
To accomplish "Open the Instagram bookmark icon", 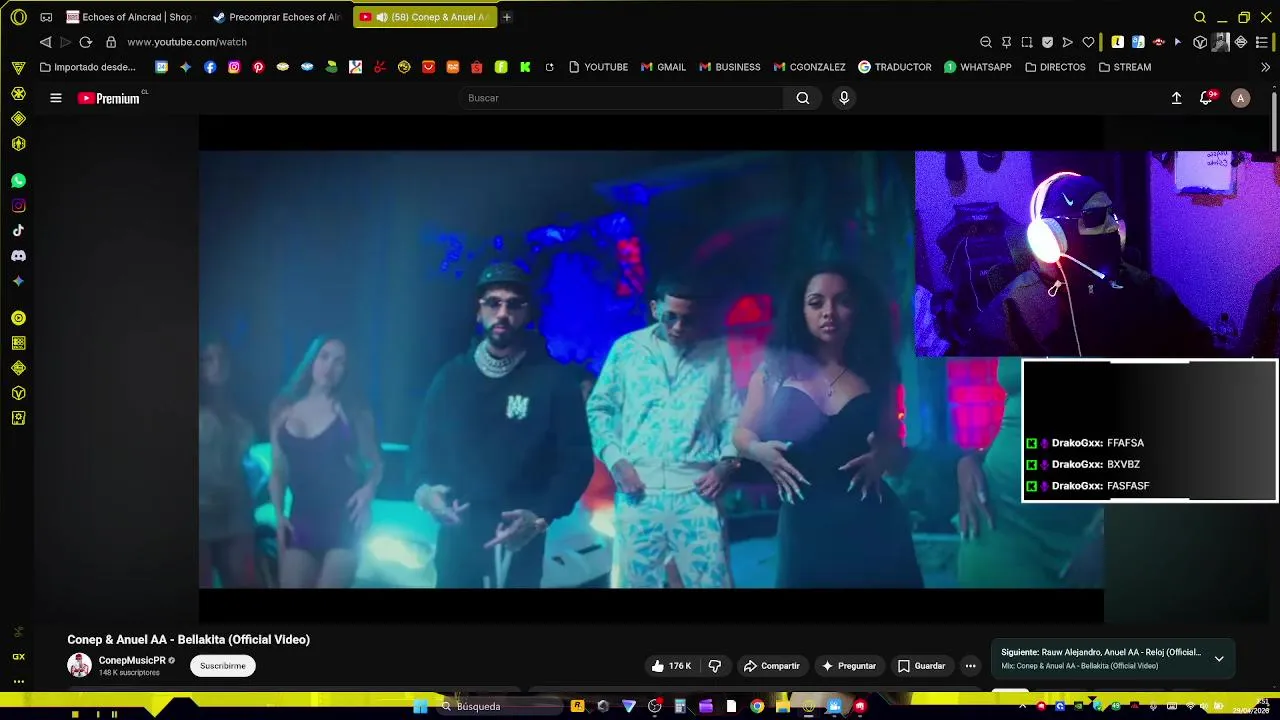I will coord(234,67).
